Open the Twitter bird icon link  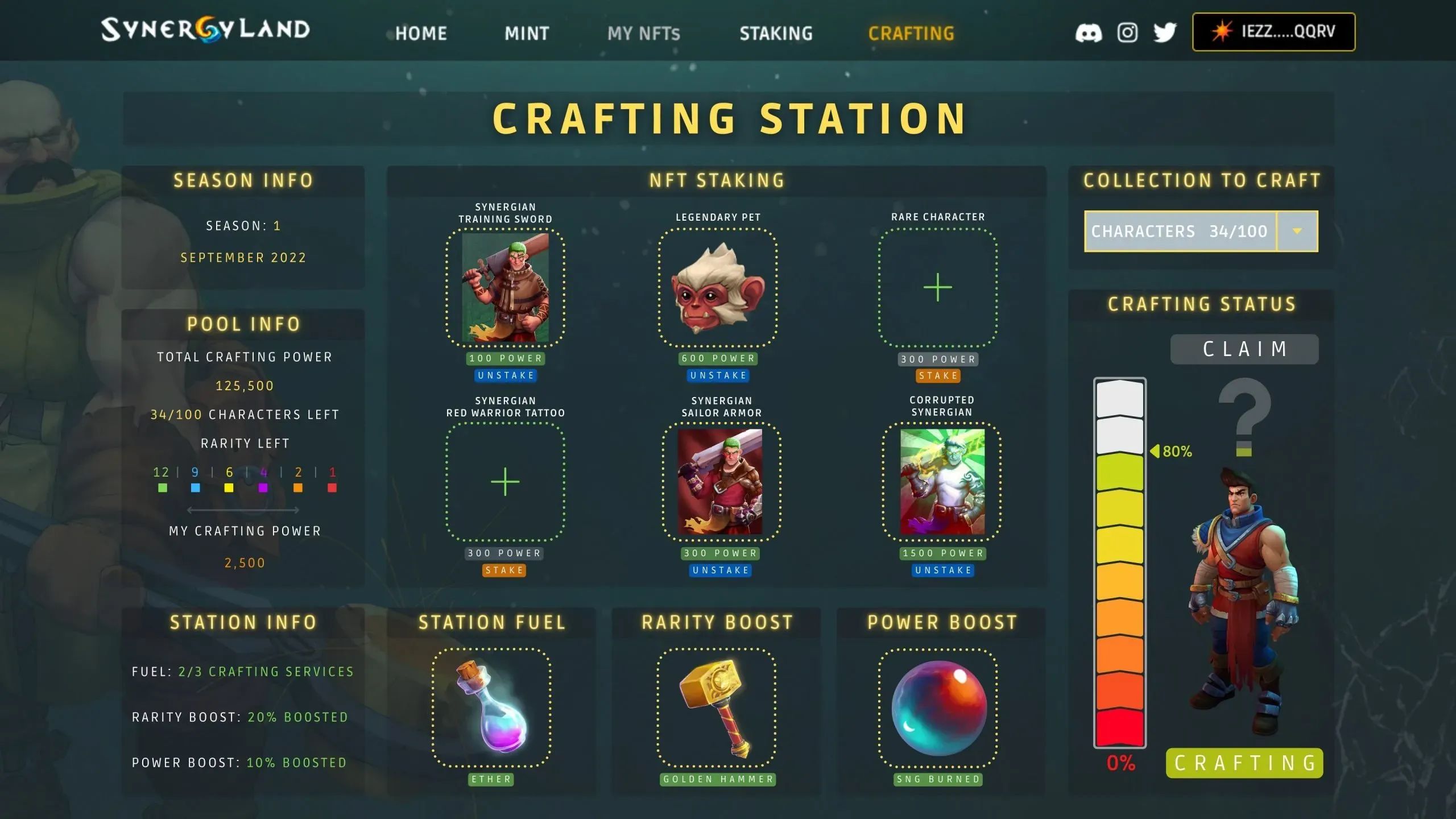pyautogui.click(x=1165, y=32)
